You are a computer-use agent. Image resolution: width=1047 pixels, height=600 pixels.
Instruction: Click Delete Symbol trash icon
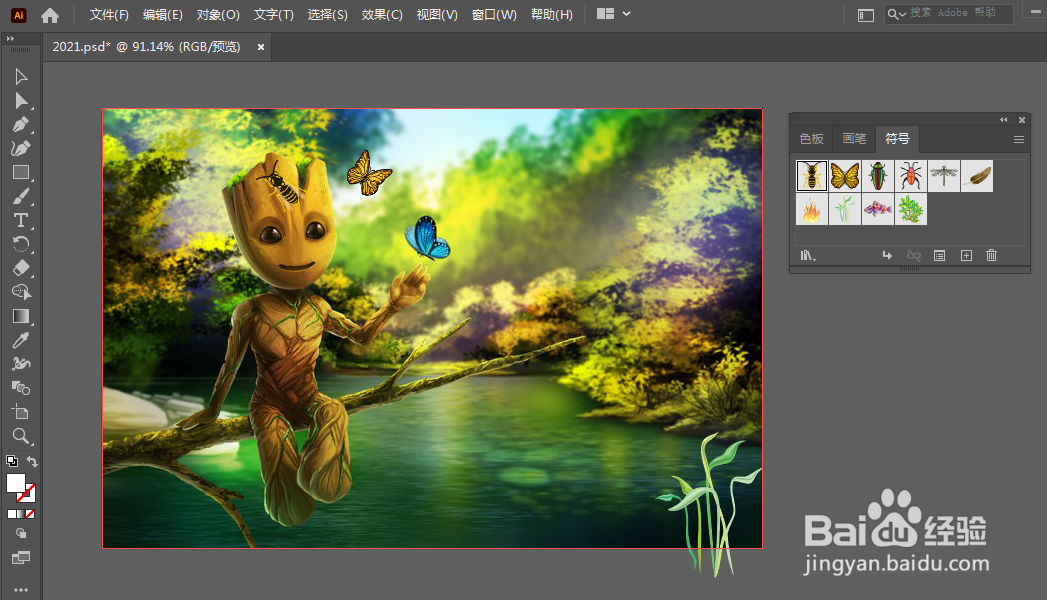click(x=992, y=256)
